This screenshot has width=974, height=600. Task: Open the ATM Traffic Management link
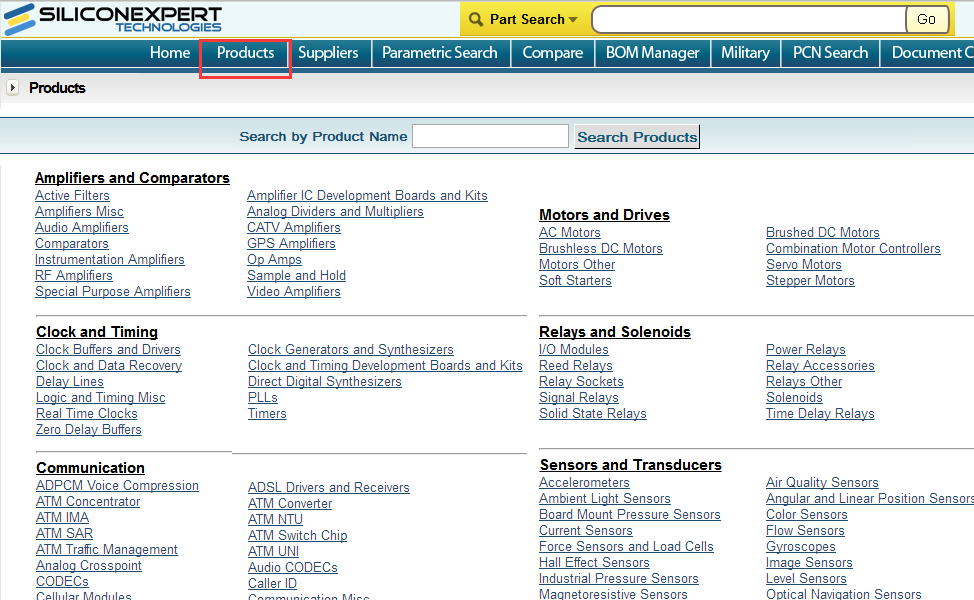107,550
